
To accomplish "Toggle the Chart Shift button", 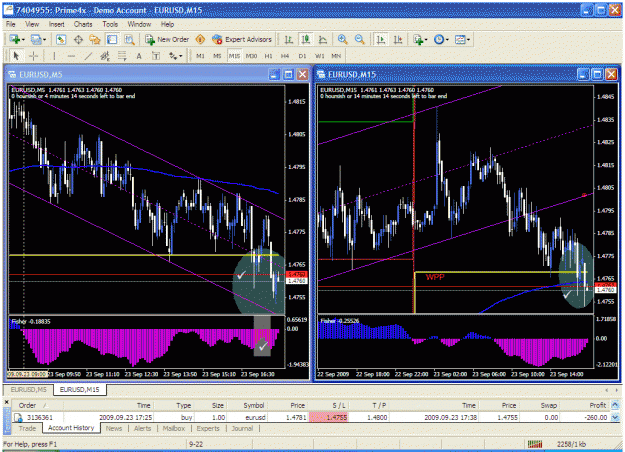I will [x=398, y=39].
